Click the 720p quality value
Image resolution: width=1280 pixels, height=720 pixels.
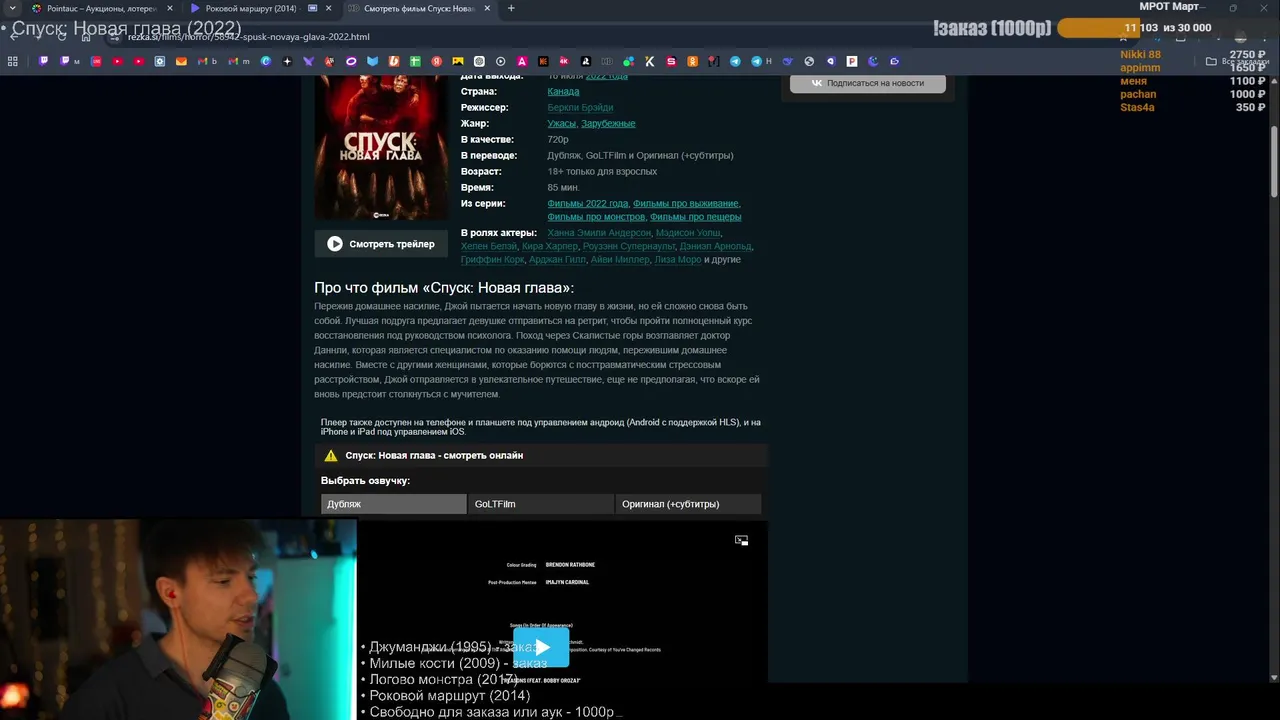[x=558, y=139]
